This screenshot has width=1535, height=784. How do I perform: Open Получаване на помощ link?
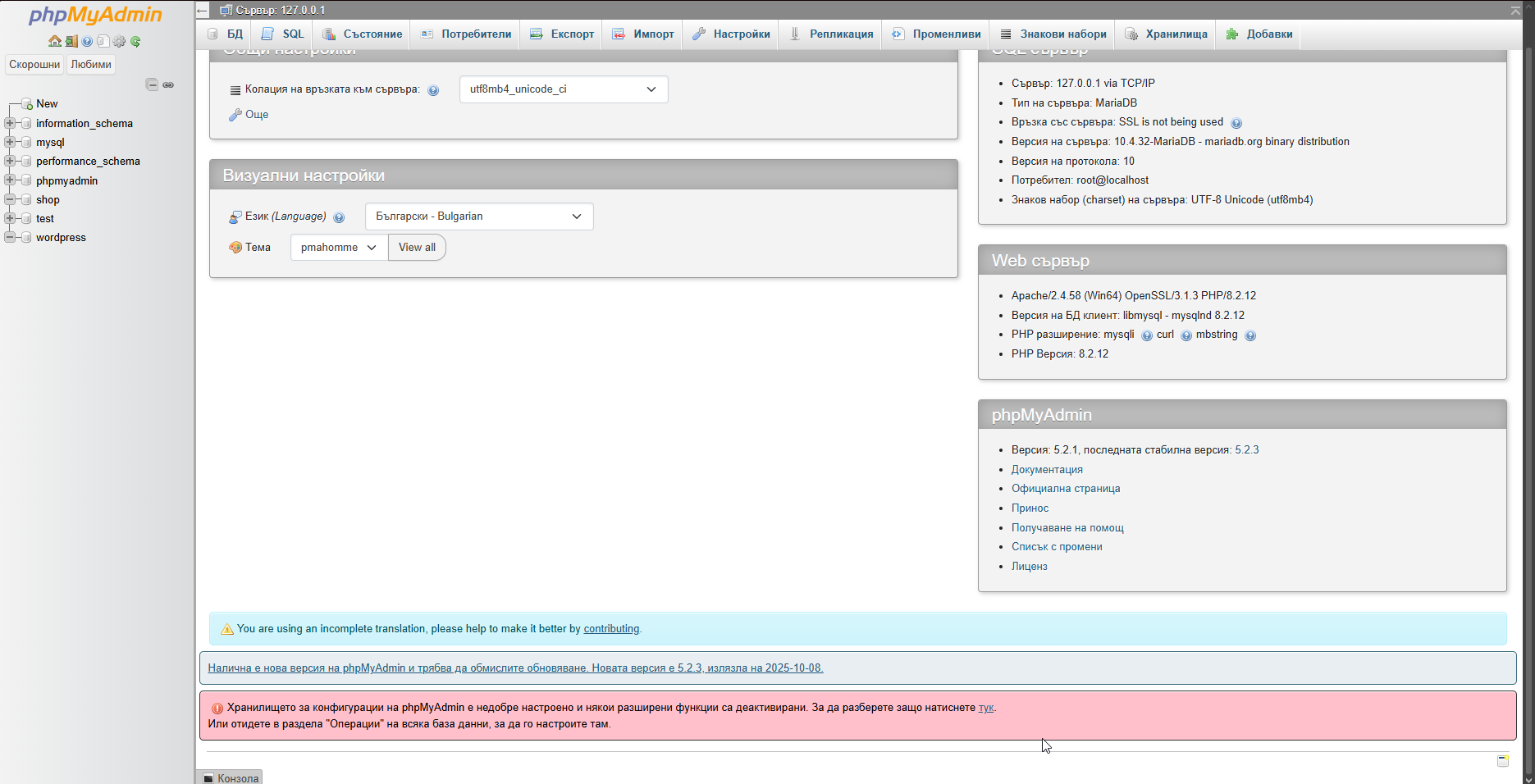pos(1067,528)
